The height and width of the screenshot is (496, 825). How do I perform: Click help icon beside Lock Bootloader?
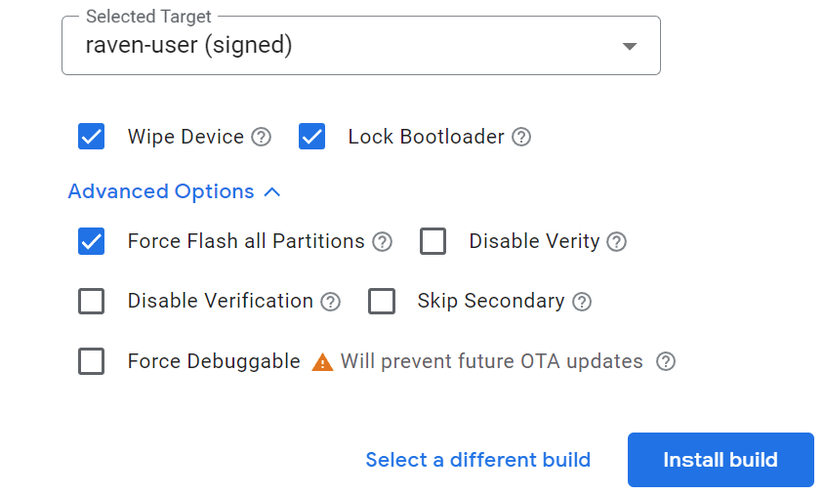pos(521,137)
